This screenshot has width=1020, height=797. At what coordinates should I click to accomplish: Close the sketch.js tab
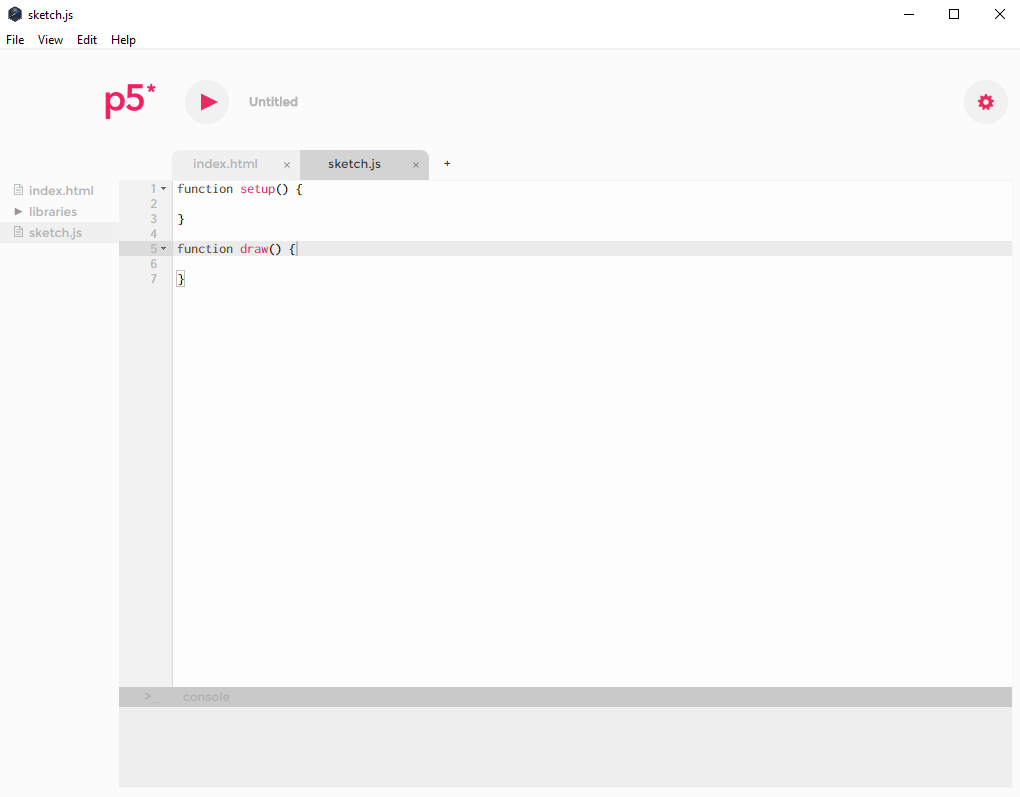[416, 165]
